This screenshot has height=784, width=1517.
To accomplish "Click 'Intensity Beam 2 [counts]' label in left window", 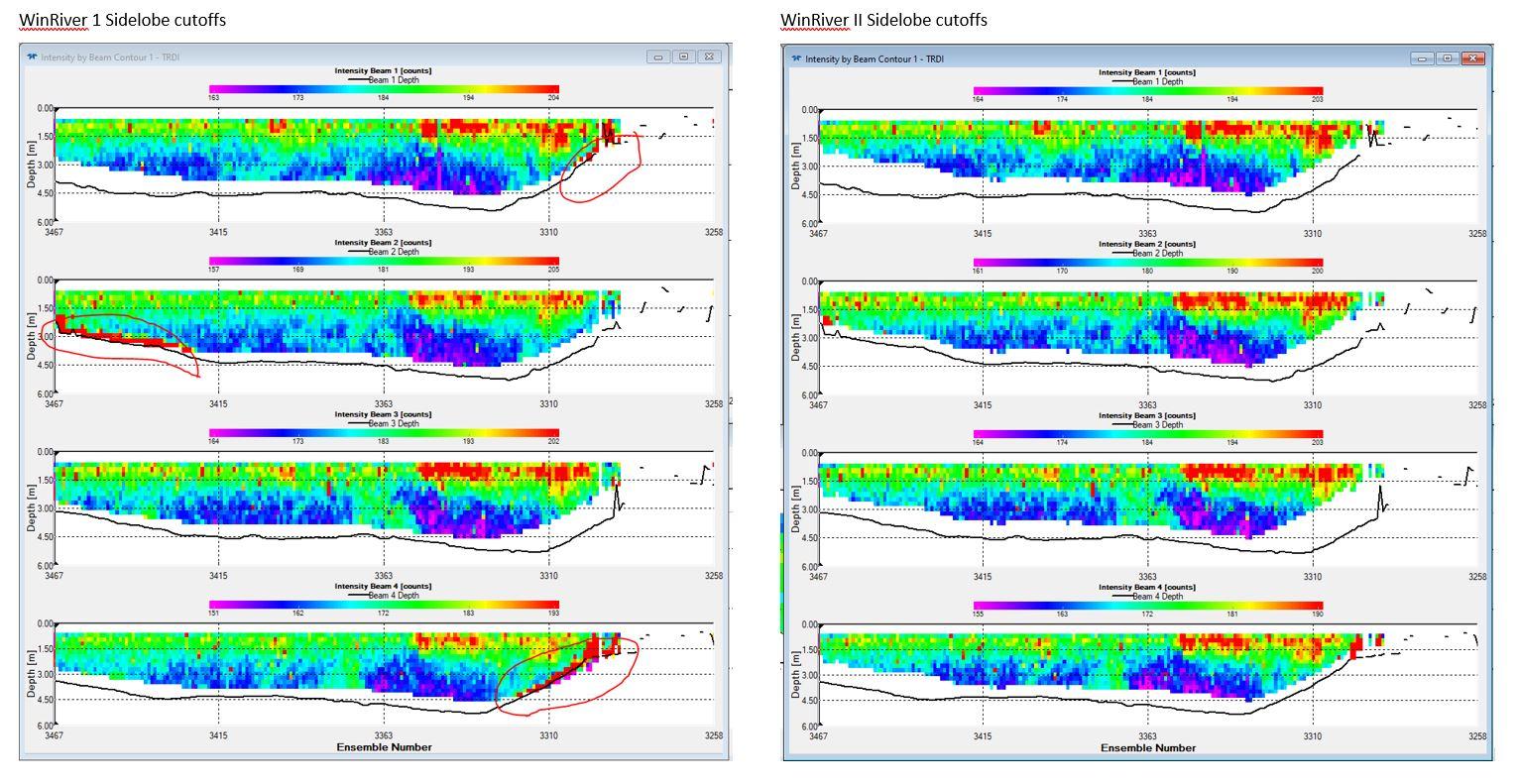I will [383, 242].
